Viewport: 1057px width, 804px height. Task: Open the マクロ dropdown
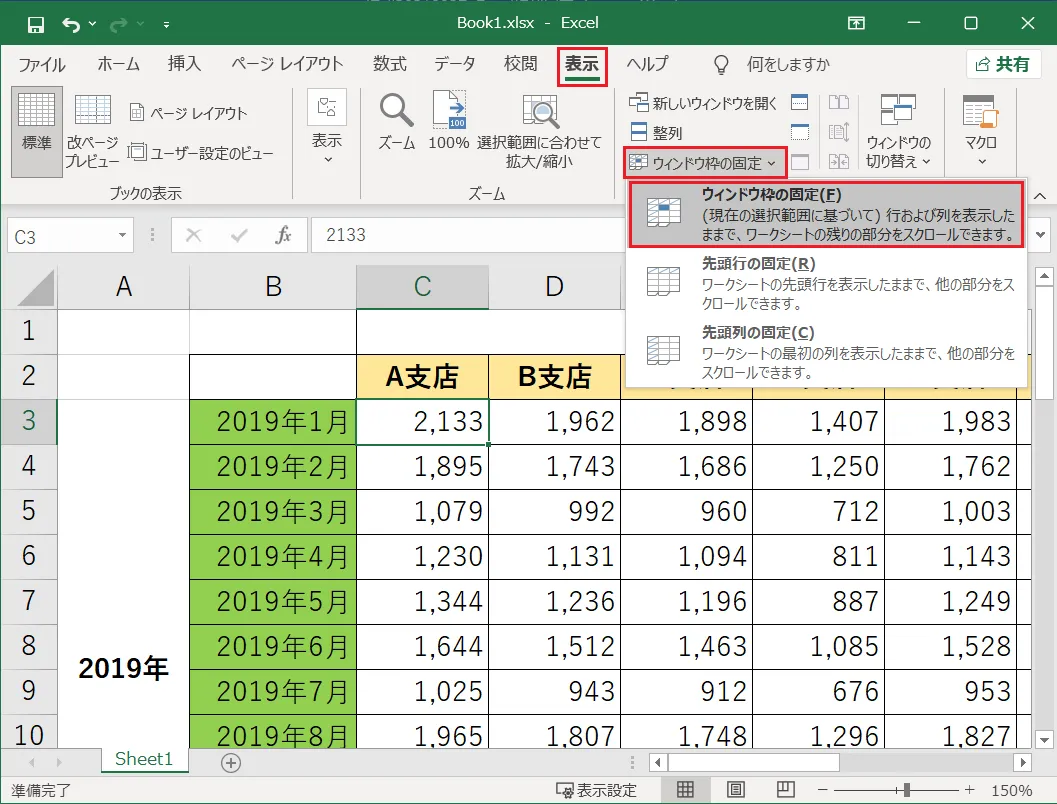[x=981, y=131]
